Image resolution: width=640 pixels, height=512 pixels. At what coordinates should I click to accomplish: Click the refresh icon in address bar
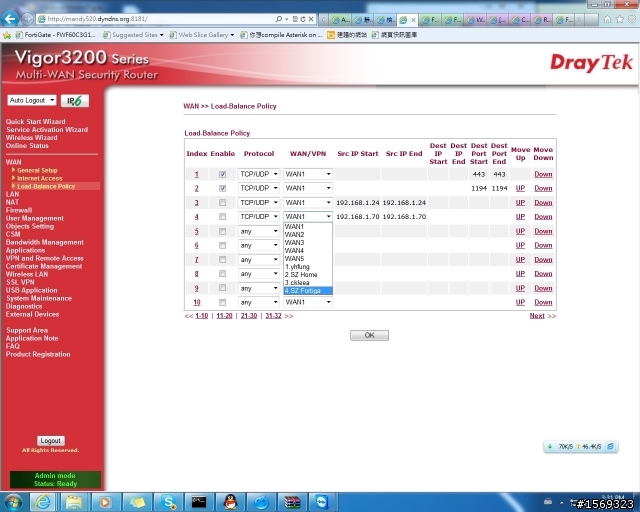(x=303, y=19)
